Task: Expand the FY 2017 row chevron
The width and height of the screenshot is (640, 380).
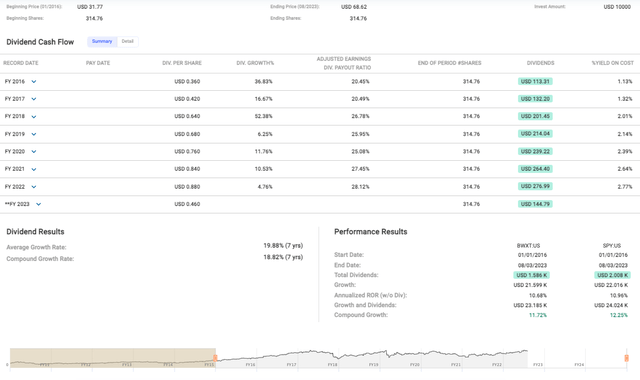Action: point(34,99)
